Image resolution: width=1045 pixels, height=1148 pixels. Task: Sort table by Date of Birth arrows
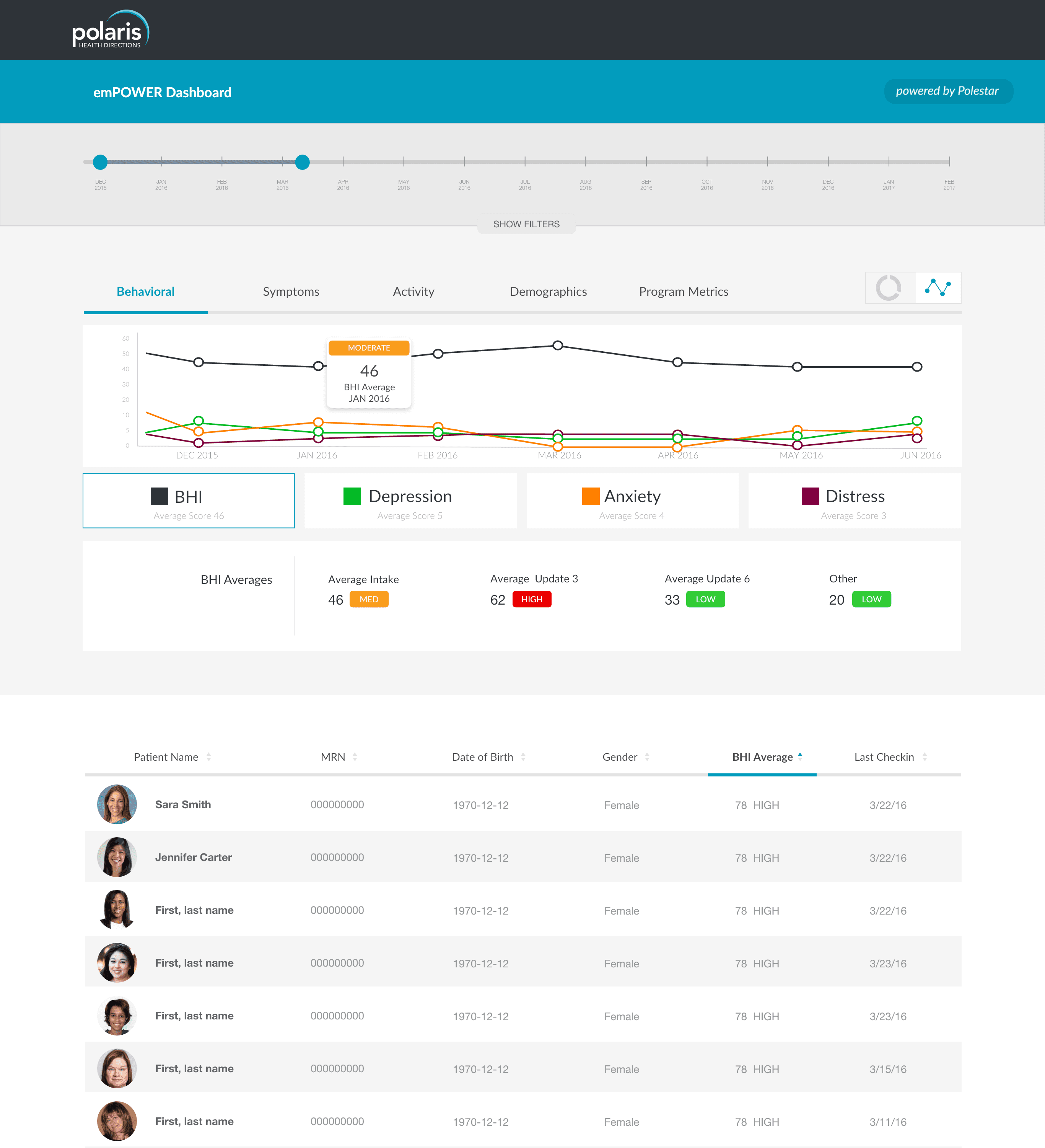(x=523, y=757)
